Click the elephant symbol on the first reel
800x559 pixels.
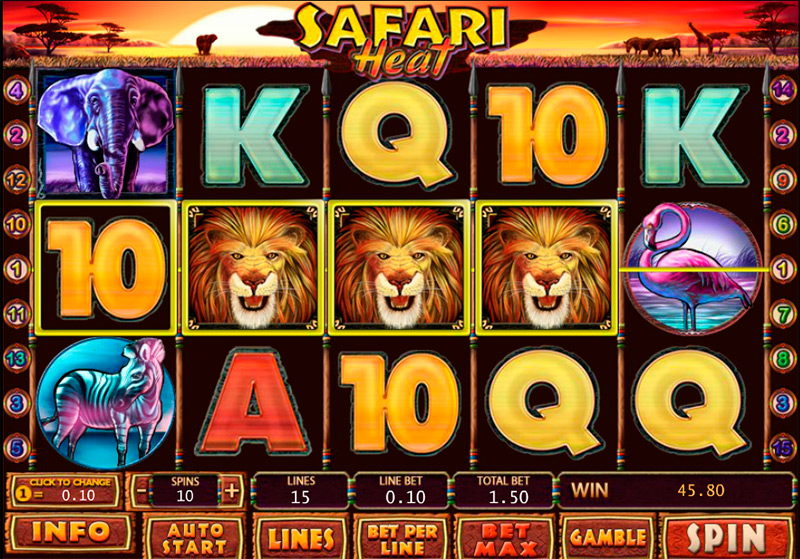tap(106, 134)
